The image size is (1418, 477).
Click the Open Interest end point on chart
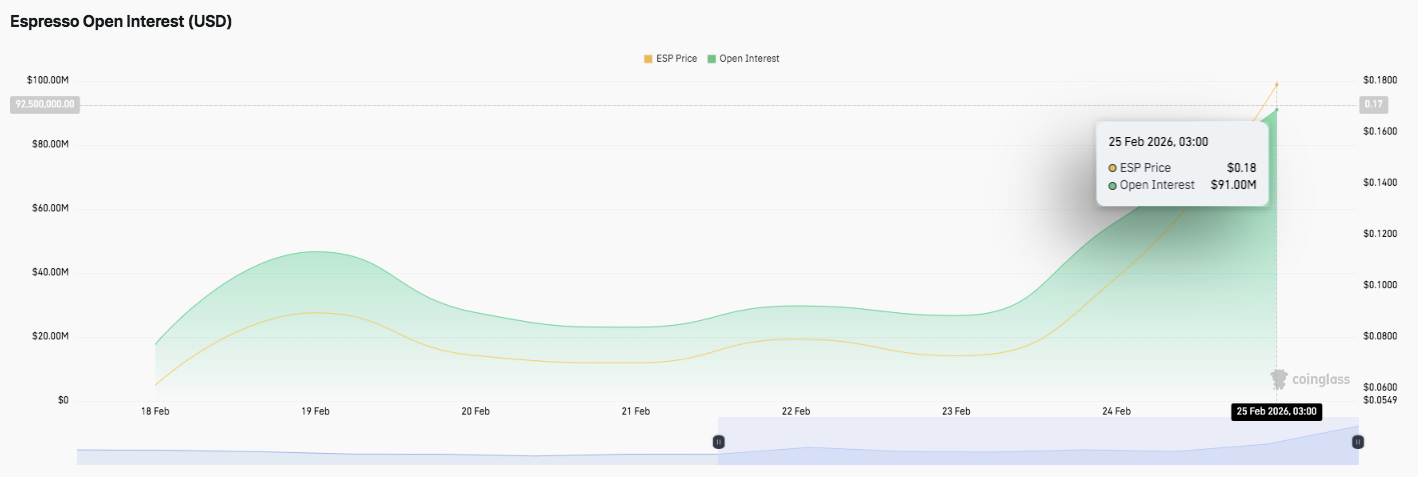1276,110
